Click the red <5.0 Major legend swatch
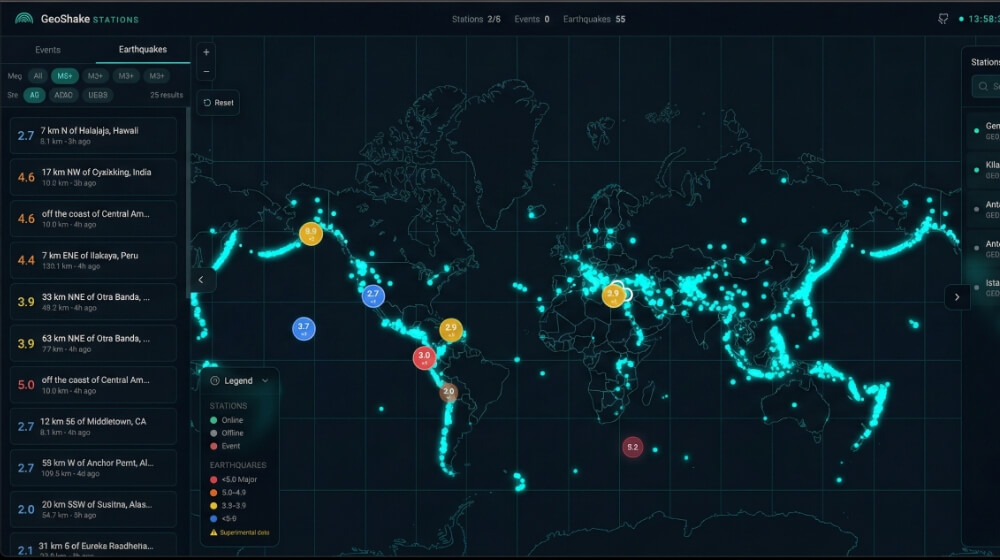 click(214, 480)
